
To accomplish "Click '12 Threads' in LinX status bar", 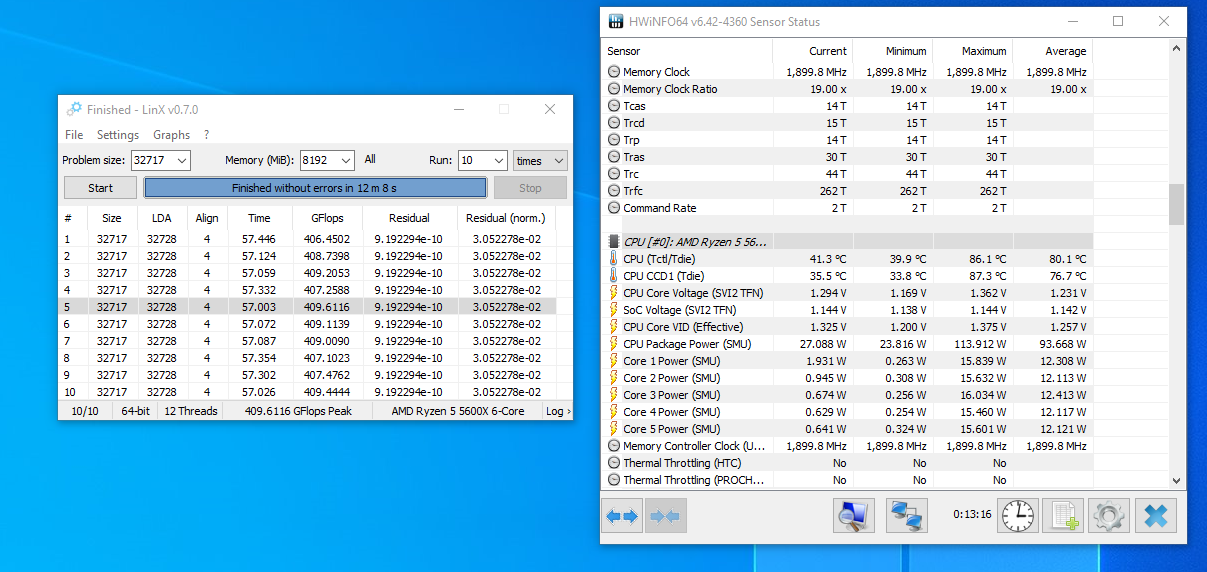I will (191, 411).
